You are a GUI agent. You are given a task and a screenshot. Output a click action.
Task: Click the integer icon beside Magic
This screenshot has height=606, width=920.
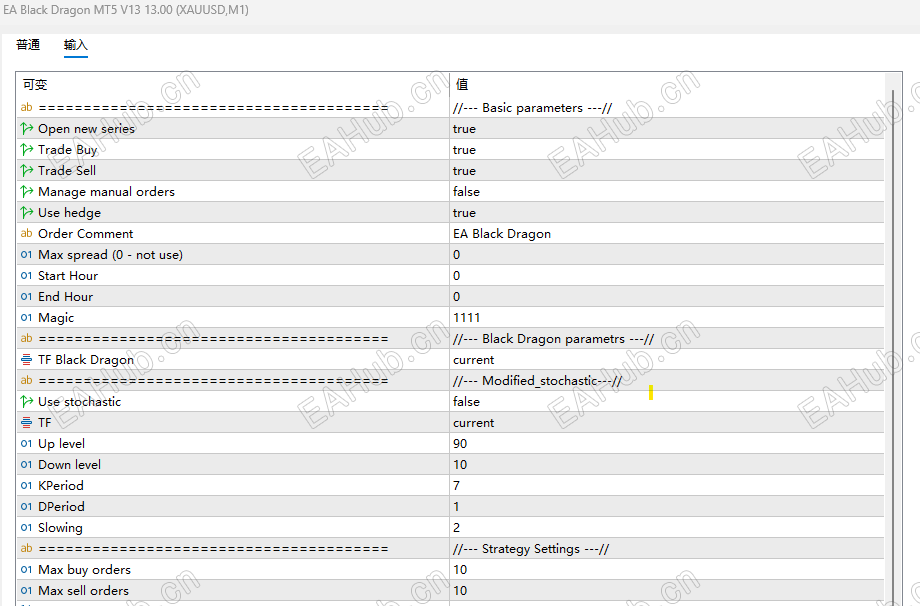[x=26, y=317]
